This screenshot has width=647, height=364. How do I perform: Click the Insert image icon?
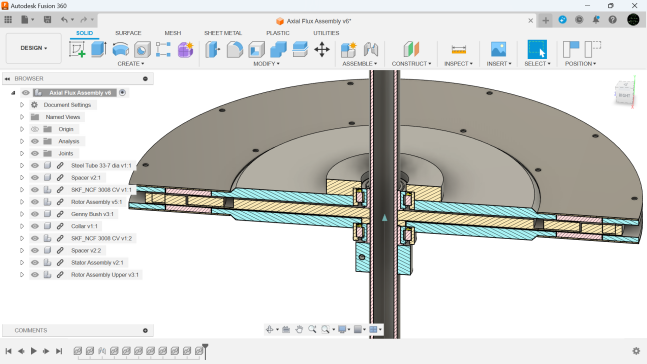click(x=498, y=50)
